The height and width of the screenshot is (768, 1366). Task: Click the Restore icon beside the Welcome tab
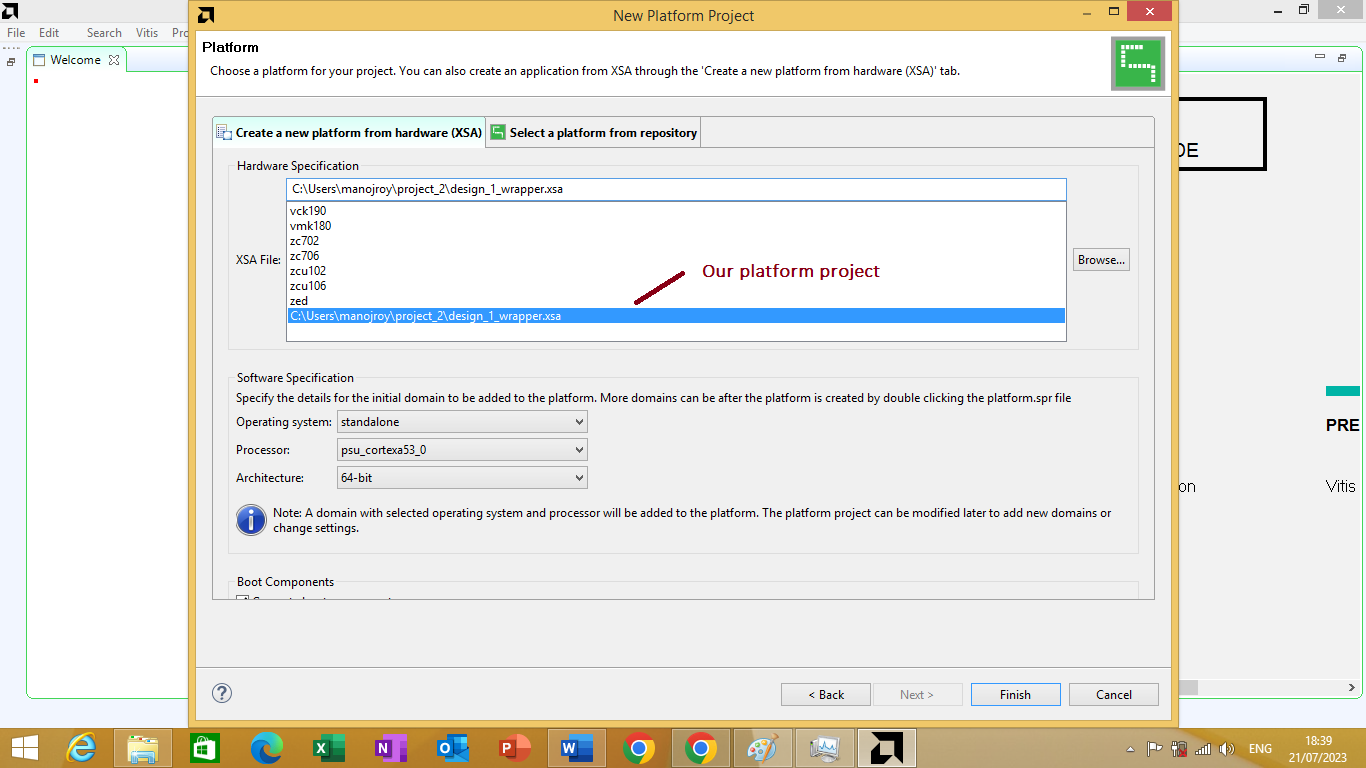click(x=11, y=61)
